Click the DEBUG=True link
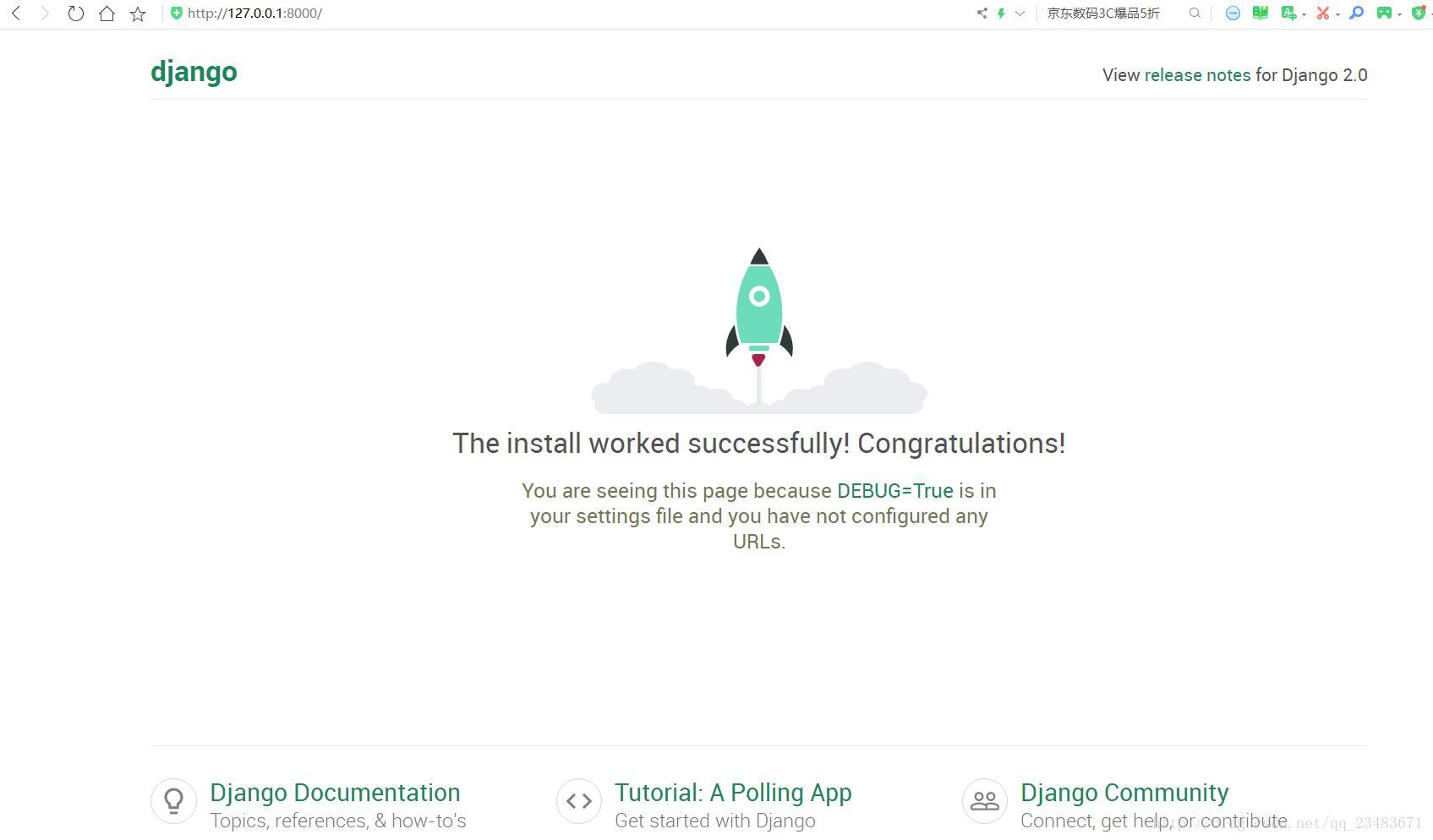 click(894, 490)
